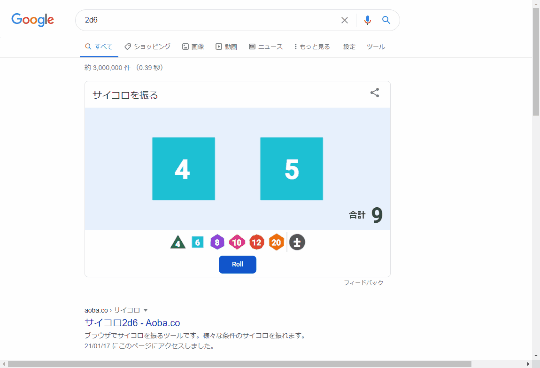The height and width of the screenshot is (368, 540).
Task: Click the share icon on dice card
Action: tap(375, 93)
